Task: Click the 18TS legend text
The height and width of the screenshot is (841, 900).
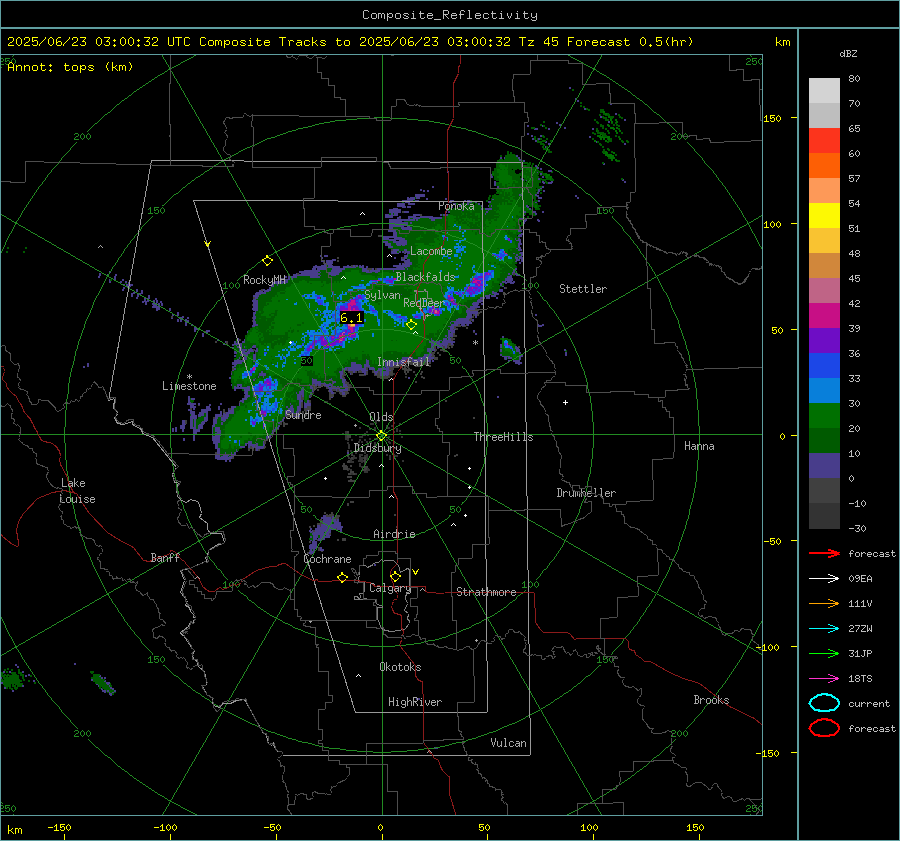Action: (x=860, y=679)
